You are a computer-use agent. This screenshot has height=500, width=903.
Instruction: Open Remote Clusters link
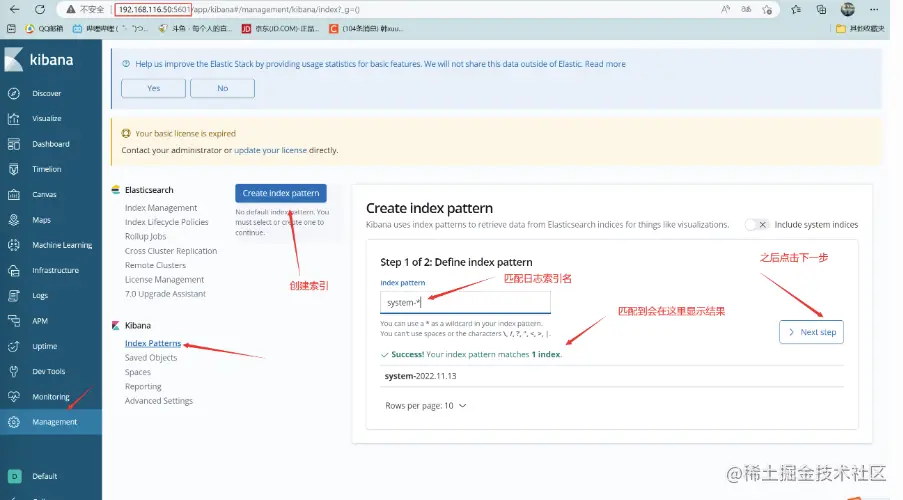[155, 266]
